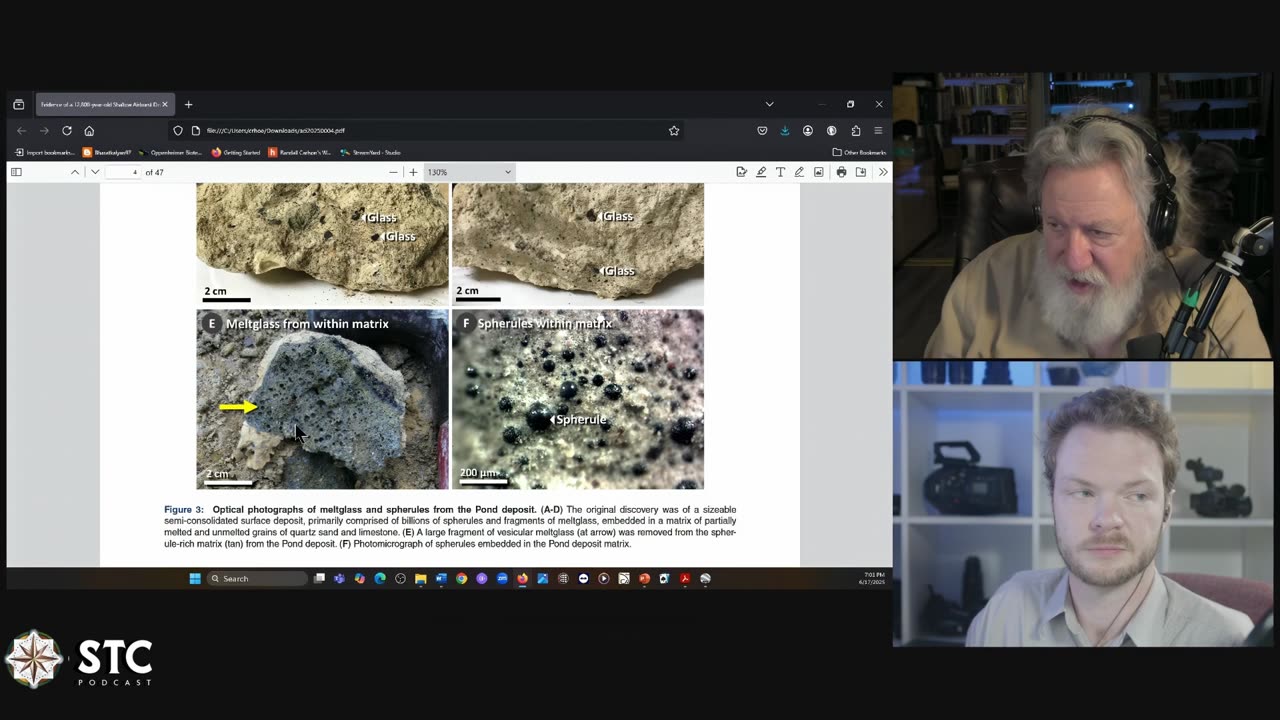Toggle the PDF add-text tool

pos(780,172)
